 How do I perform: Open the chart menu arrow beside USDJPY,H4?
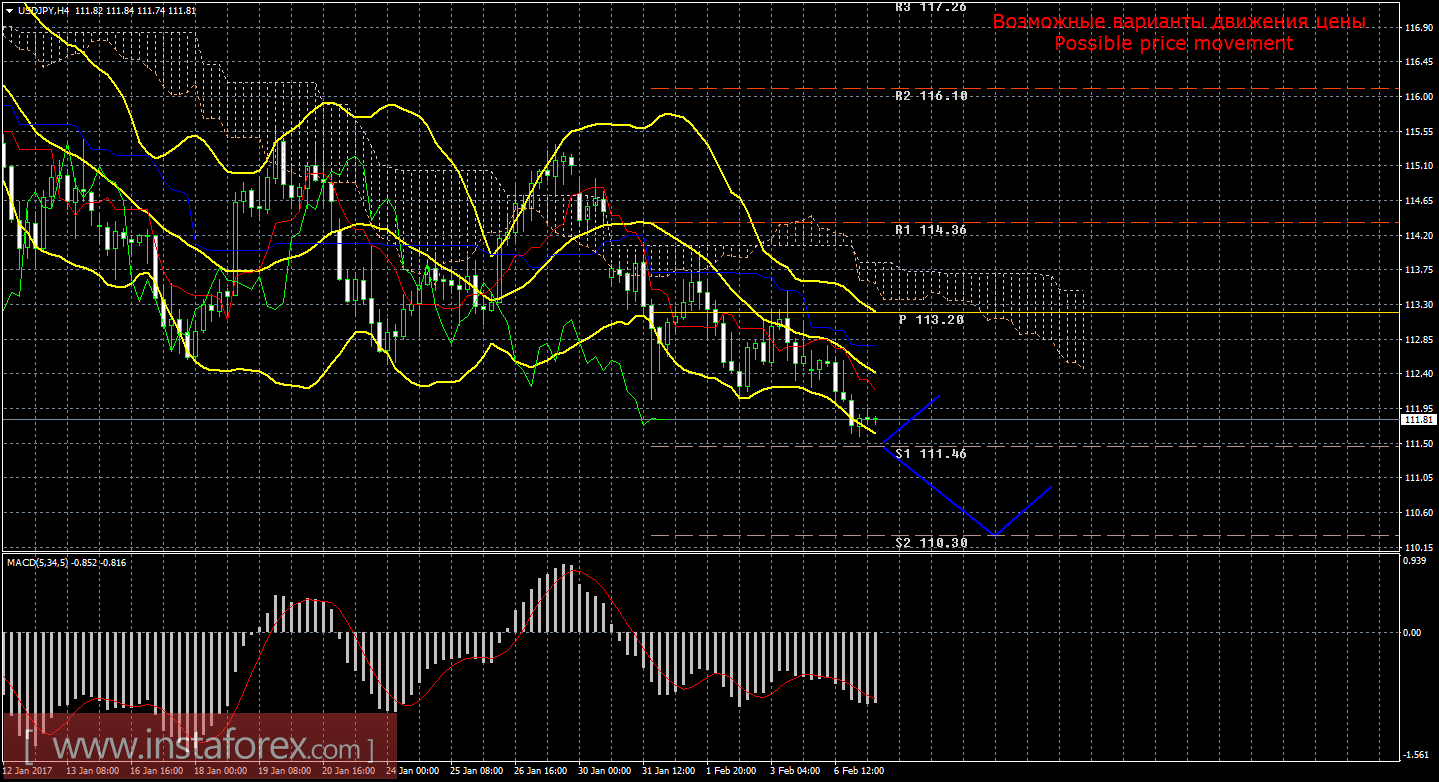tap(8, 9)
